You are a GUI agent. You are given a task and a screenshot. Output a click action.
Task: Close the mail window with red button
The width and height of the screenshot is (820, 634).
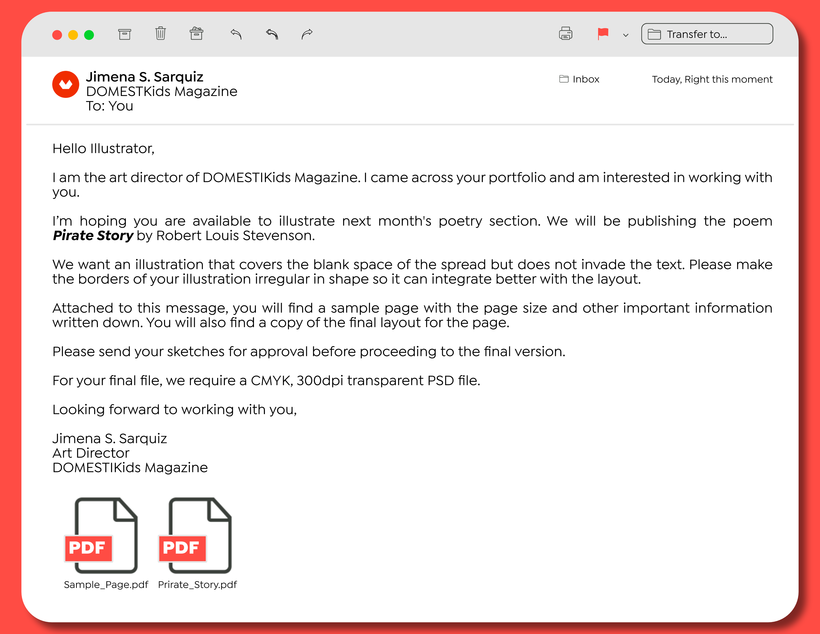57,35
